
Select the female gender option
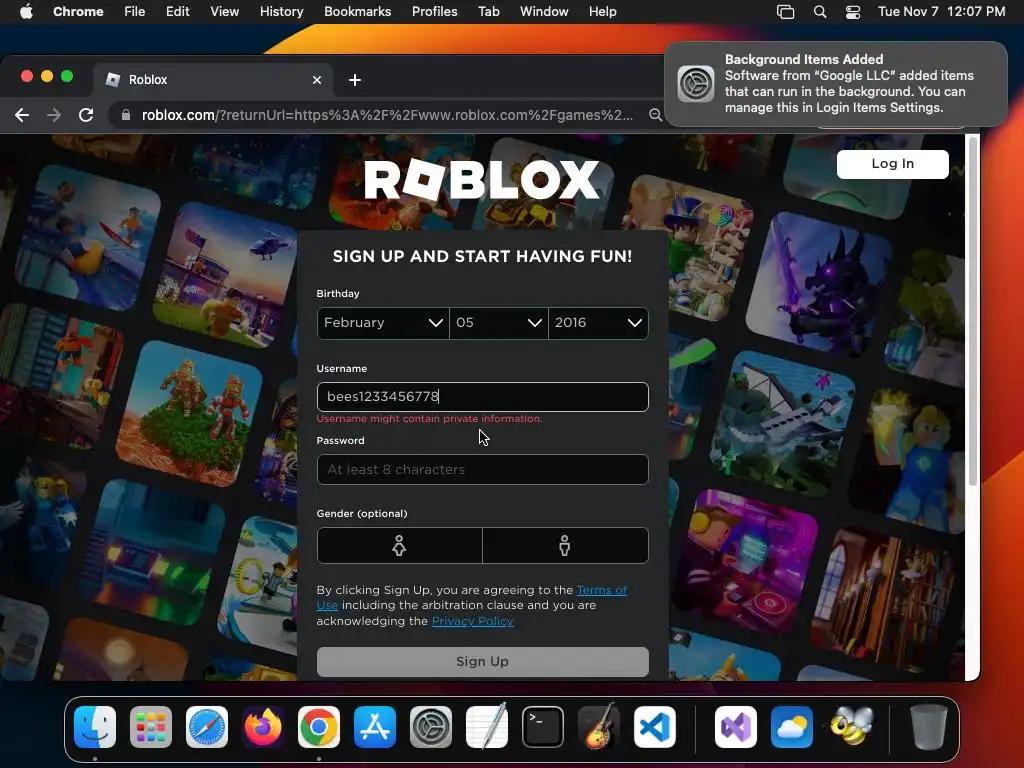click(399, 545)
